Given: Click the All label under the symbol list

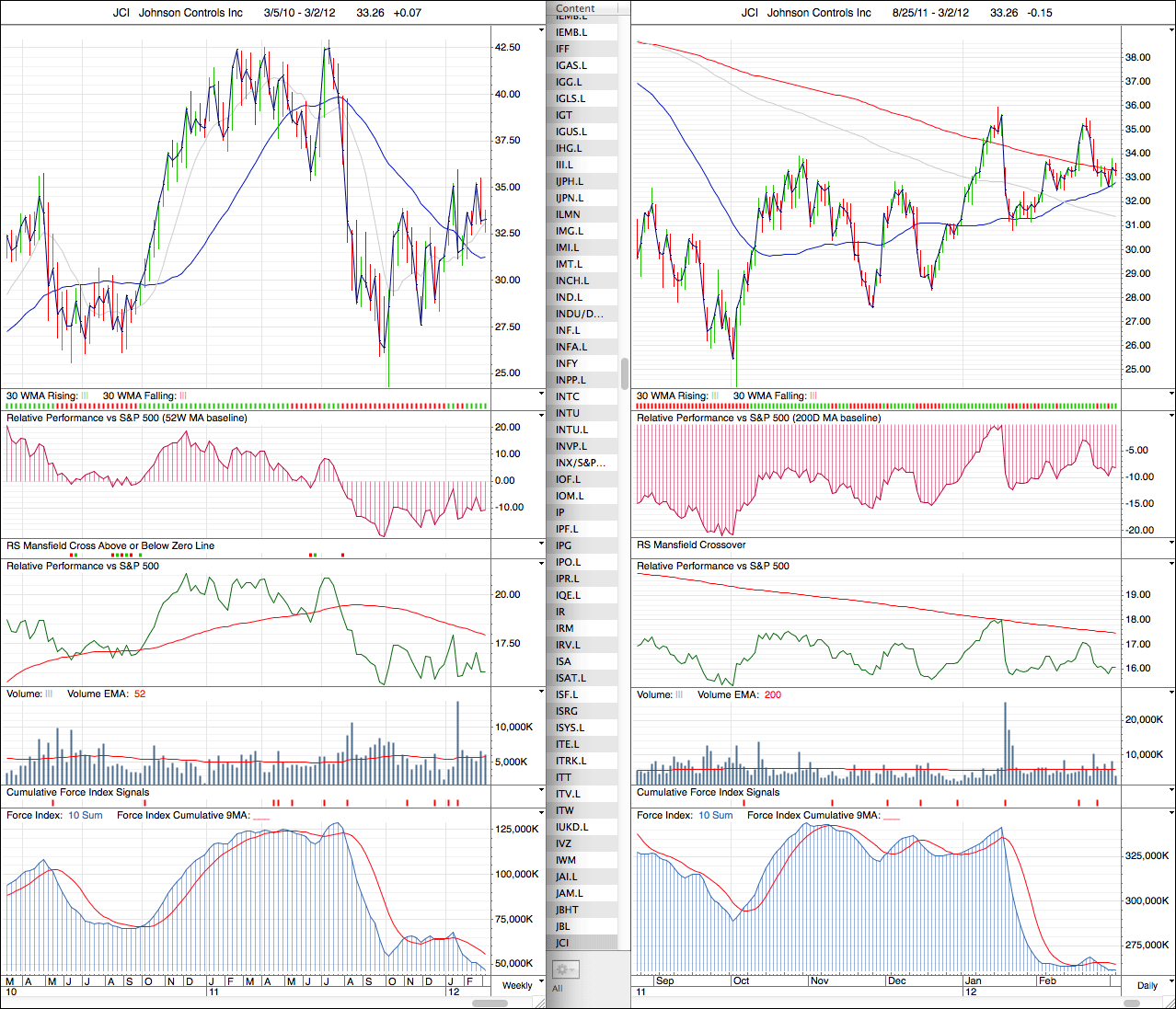Looking at the screenshot, I should click(x=557, y=989).
